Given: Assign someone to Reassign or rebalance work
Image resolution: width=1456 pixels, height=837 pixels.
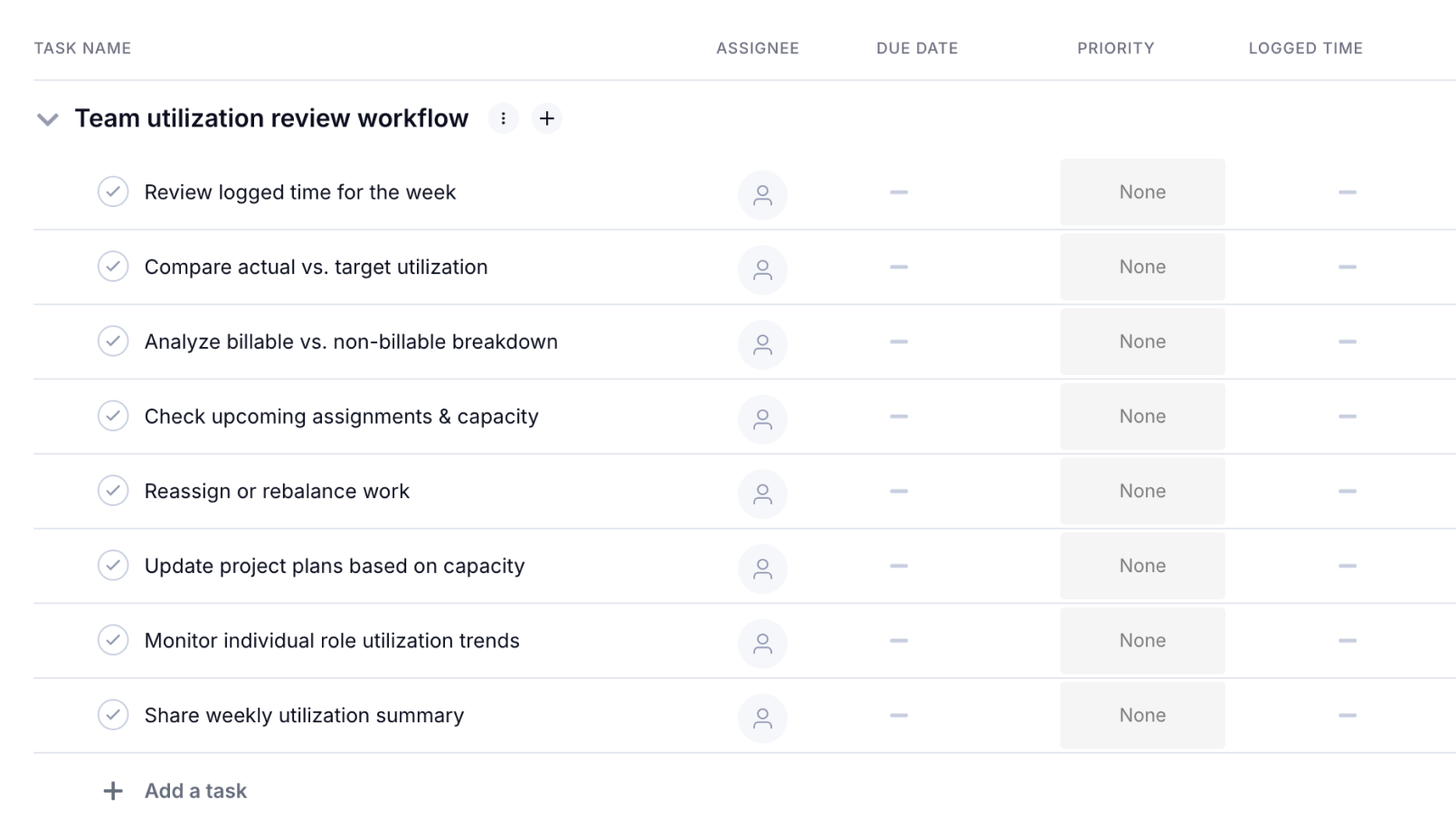Looking at the screenshot, I should pyautogui.click(x=762, y=494).
